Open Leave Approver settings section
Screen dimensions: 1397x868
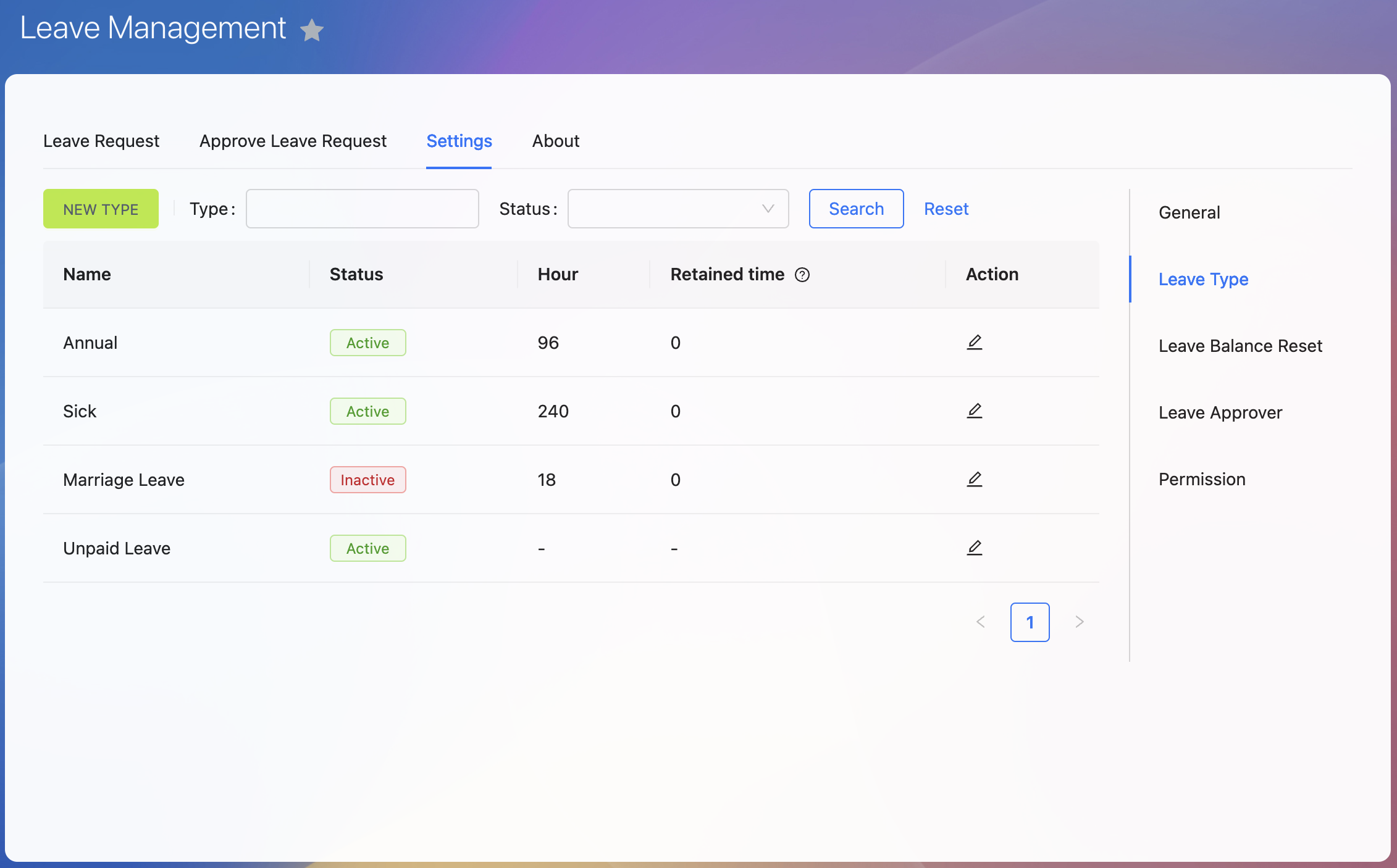1220,412
